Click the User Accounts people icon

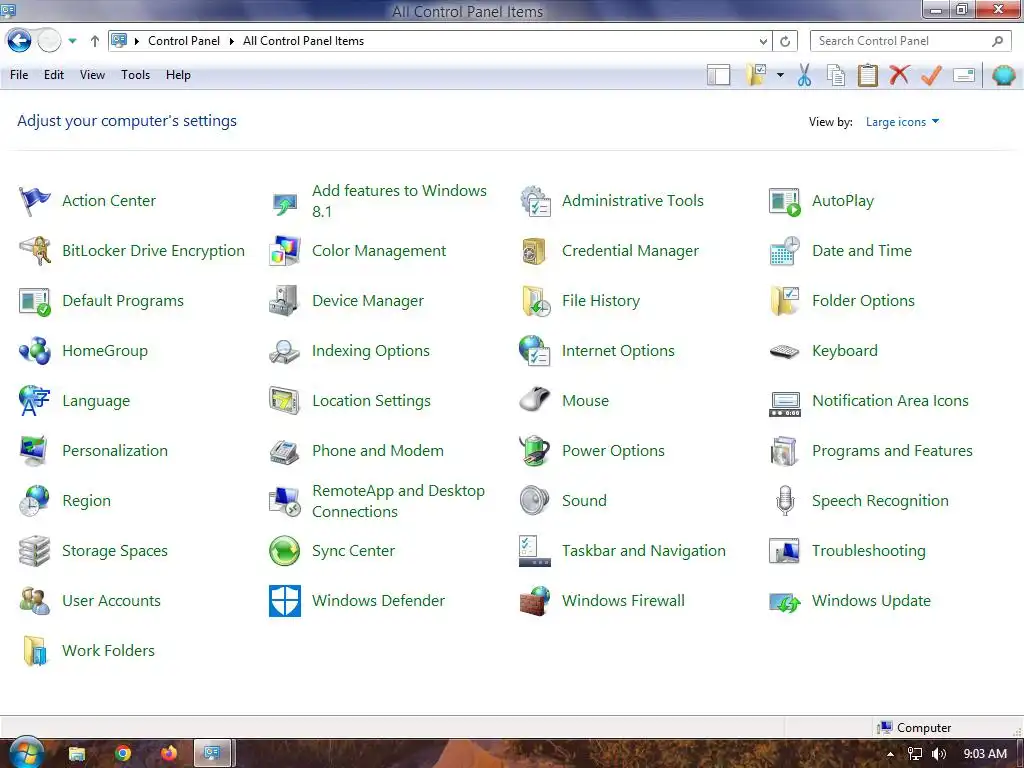tap(34, 601)
